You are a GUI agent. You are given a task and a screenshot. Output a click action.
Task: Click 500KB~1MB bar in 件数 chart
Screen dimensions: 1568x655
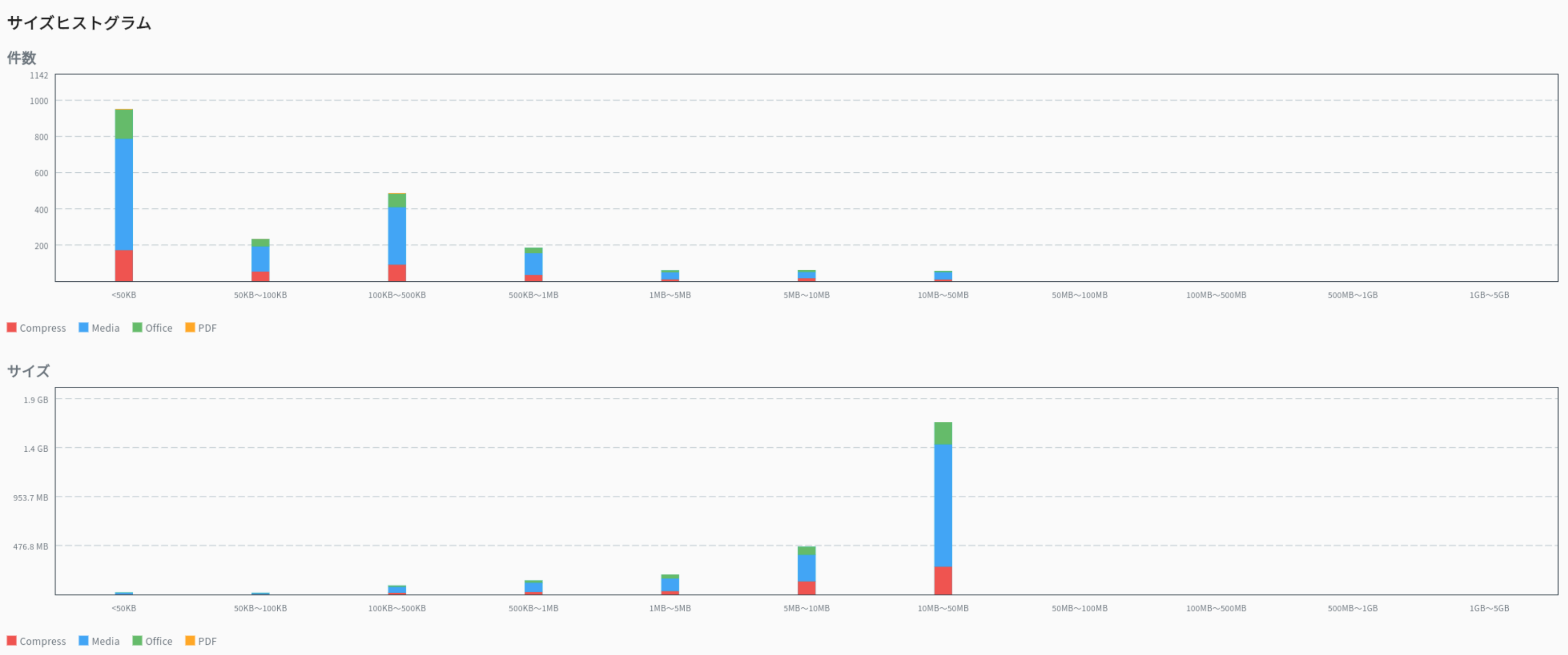[533, 264]
